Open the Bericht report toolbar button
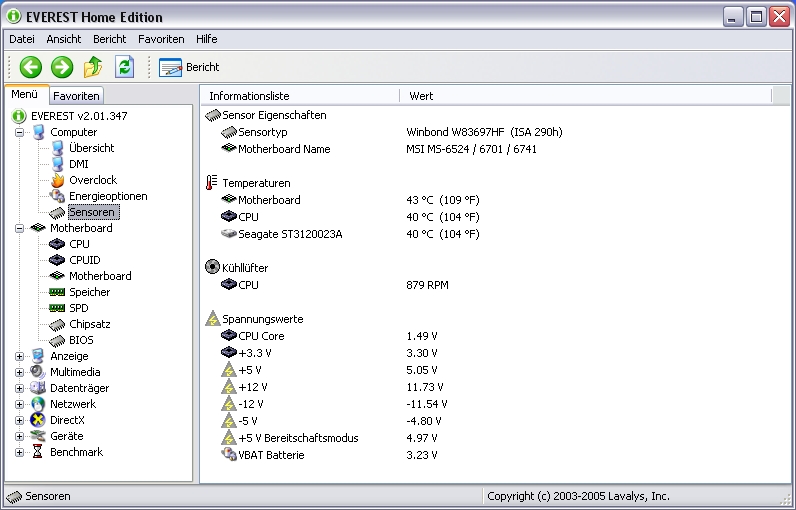The width and height of the screenshot is (796, 510). 189,67
